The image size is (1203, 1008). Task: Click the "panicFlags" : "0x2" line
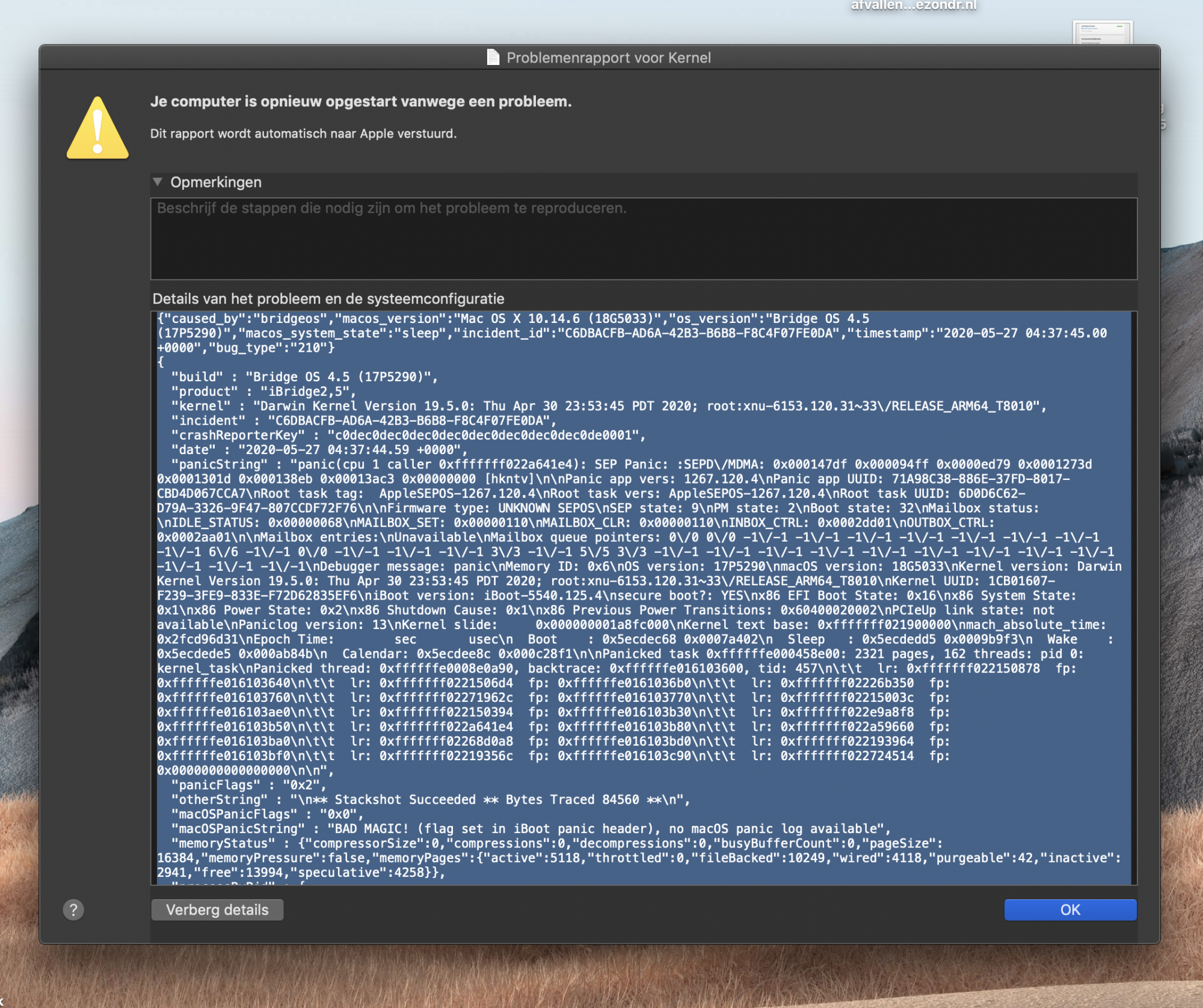pyautogui.click(x=248, y=785)
